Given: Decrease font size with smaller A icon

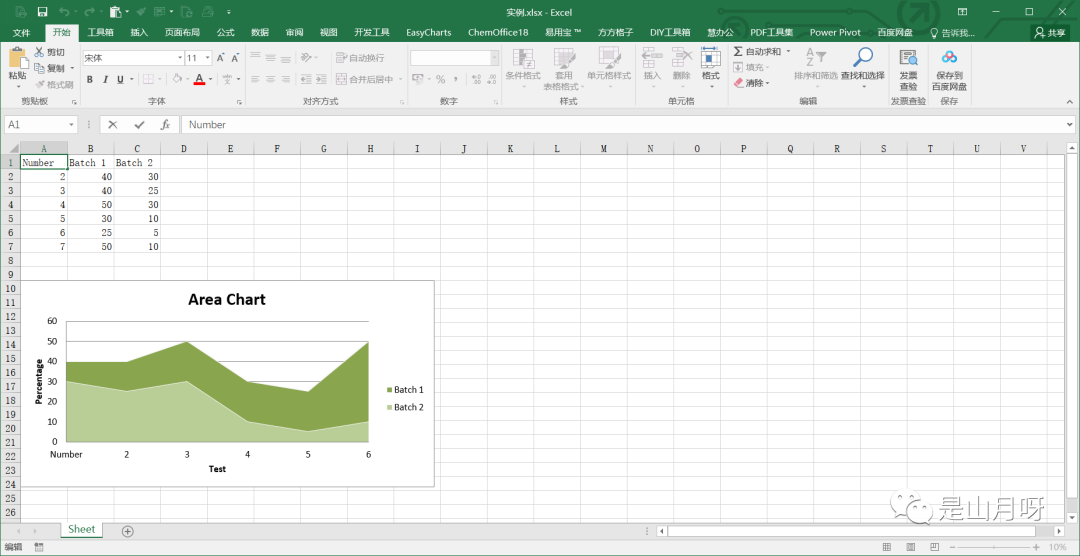Looking at the screenshot, I should (235, 58).
